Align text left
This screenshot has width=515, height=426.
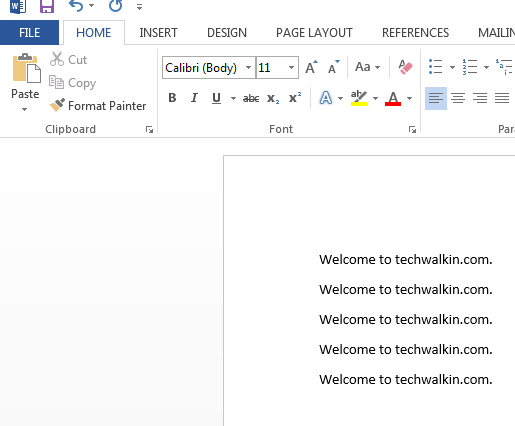436,98
